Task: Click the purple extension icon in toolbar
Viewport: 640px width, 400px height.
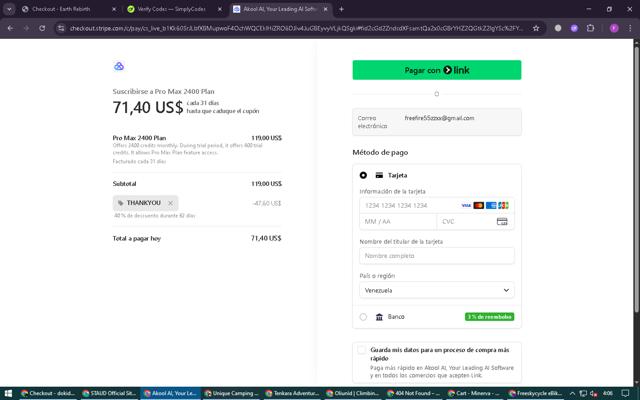Action: pos(574,28)
